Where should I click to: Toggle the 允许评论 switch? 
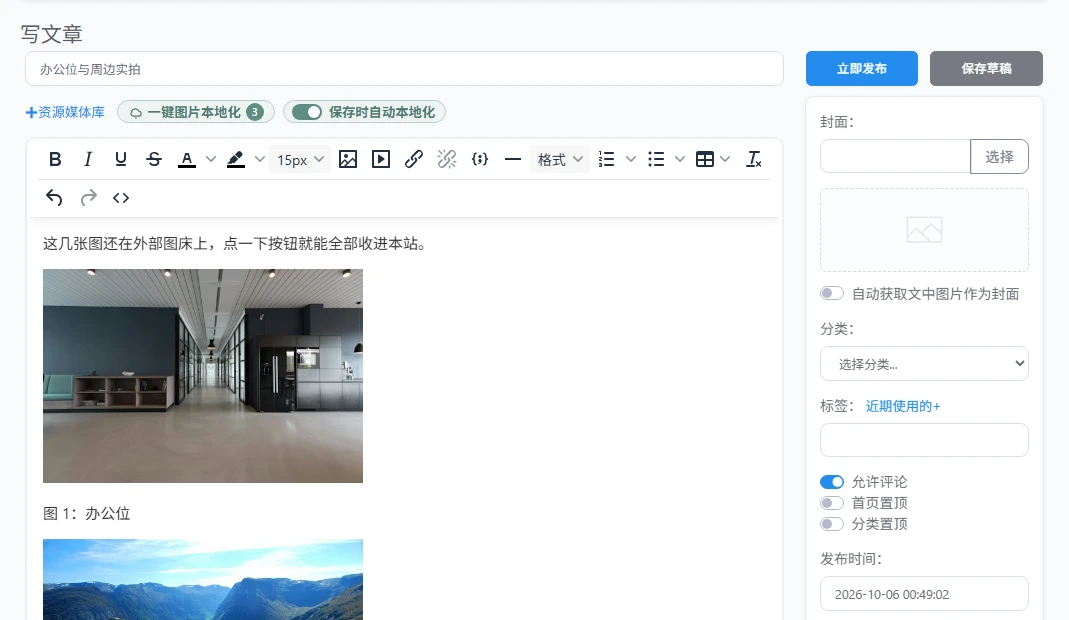pyautogui.click(x=832, y=482)
